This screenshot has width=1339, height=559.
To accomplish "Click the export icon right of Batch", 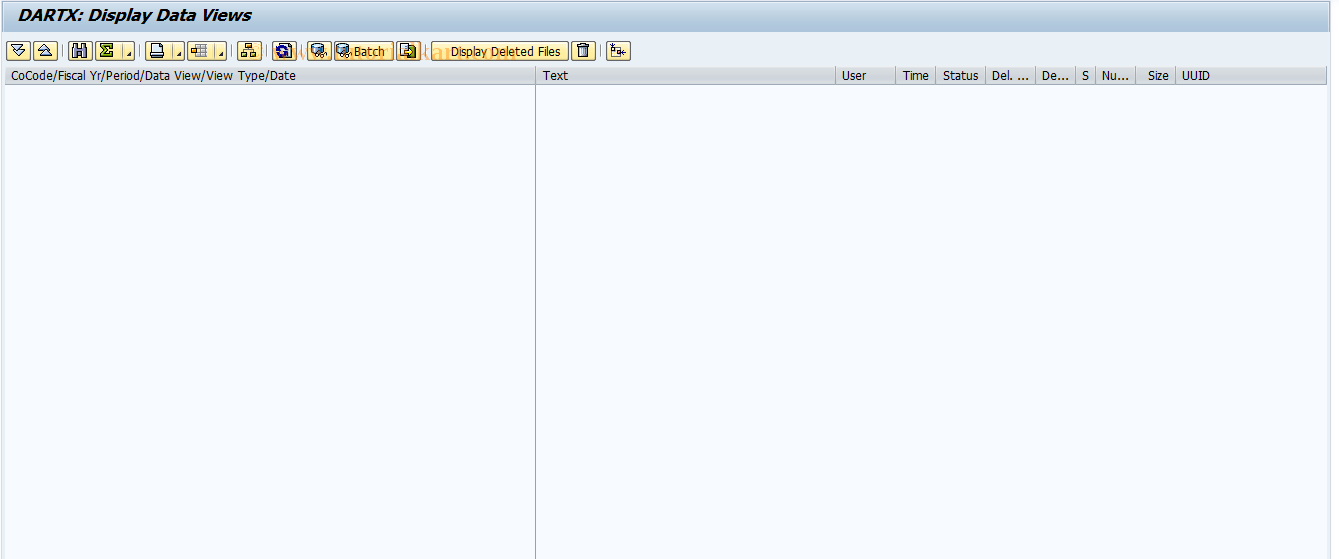I will pos(408,51).
